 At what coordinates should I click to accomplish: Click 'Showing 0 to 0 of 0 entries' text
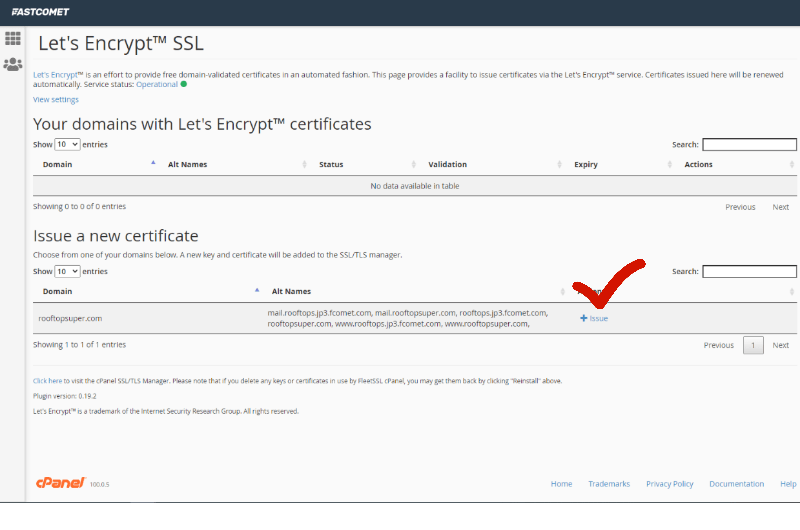80,207
